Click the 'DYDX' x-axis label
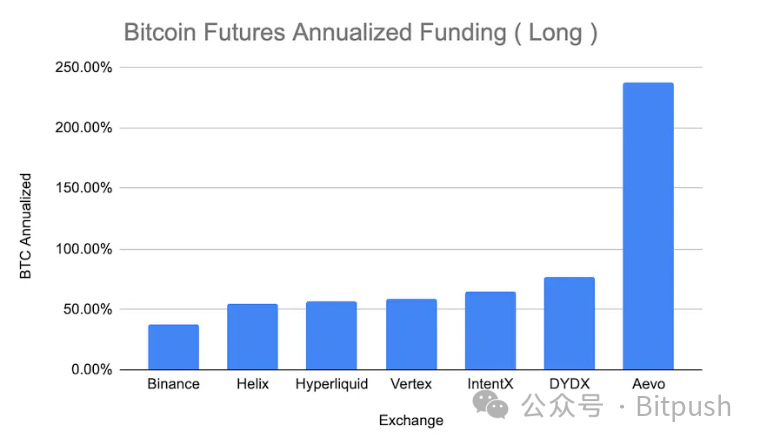Image resolution: width=762 pixels, height=446 pixels. (x=569, y=384)
